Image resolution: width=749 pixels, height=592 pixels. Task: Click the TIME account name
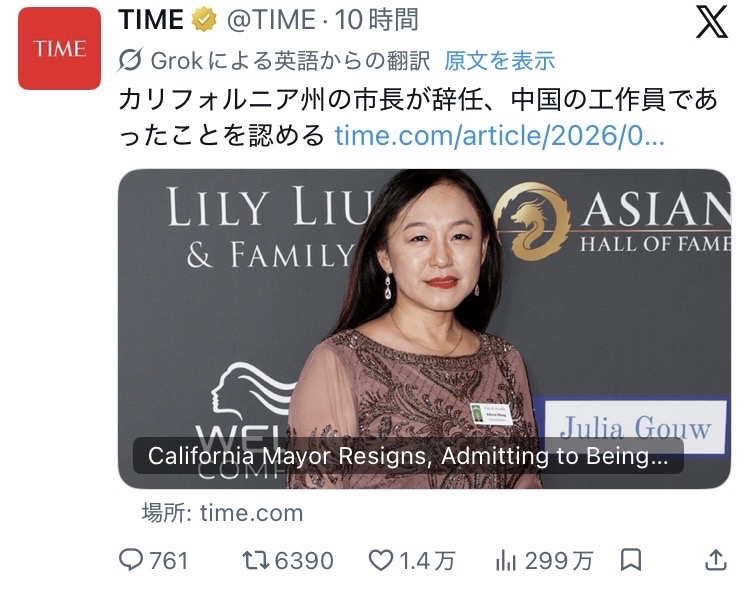tap(151, 20)
